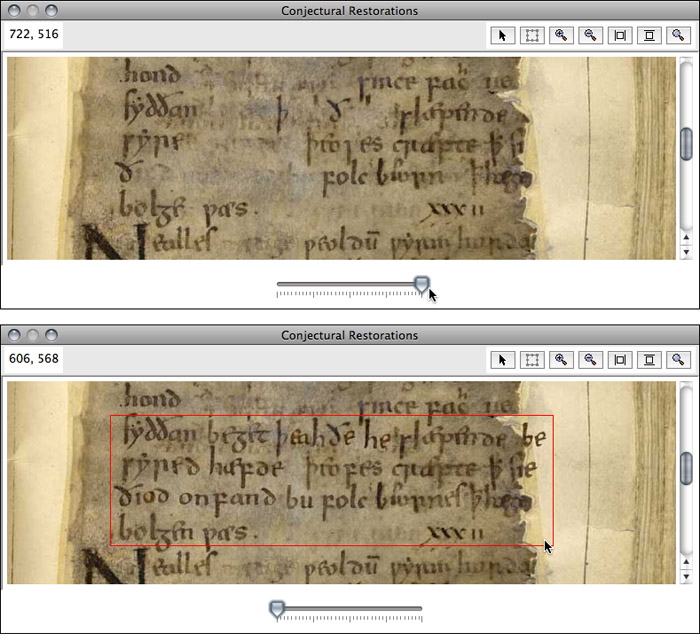700x641 pixels.
Task: Fit image to height in the lower window
Action: coord(650,360)
